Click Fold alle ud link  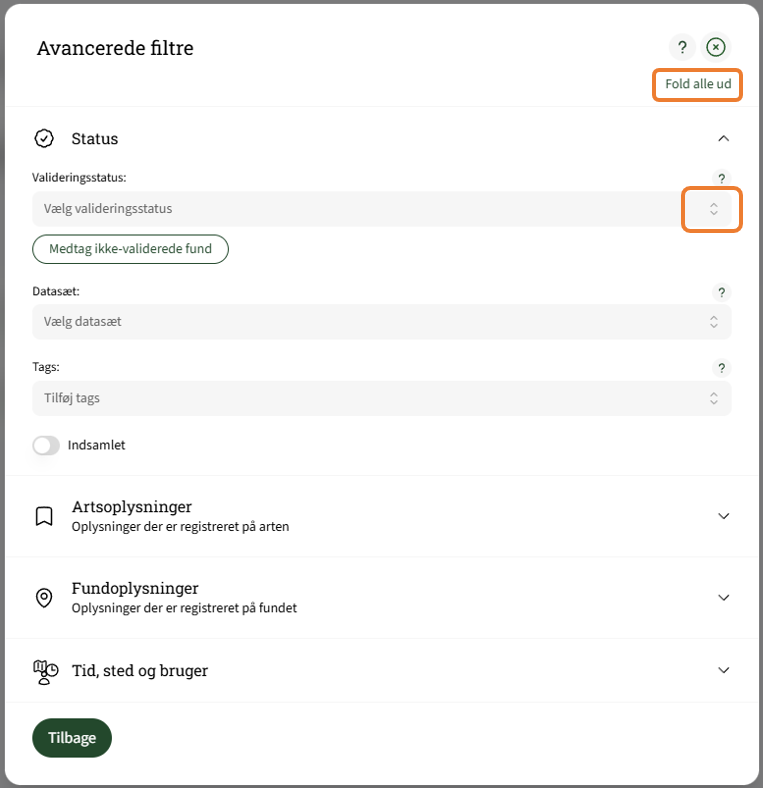pyautogui.click(x=698, y=84)
